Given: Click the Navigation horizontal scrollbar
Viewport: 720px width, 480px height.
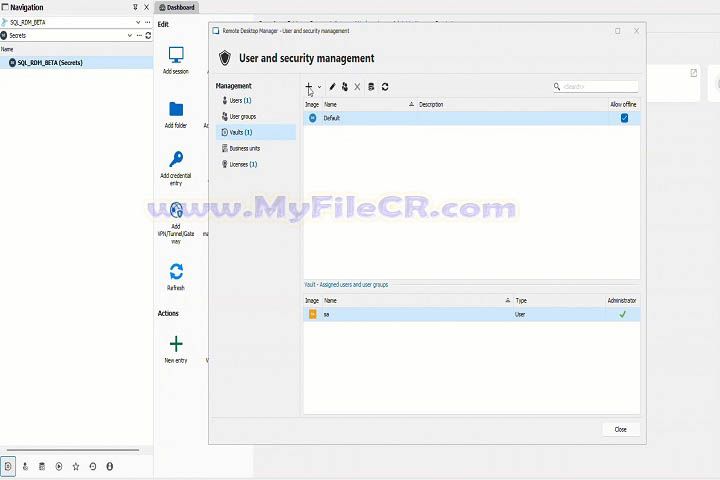Looking at the screenshot, I should pos(73,450).
